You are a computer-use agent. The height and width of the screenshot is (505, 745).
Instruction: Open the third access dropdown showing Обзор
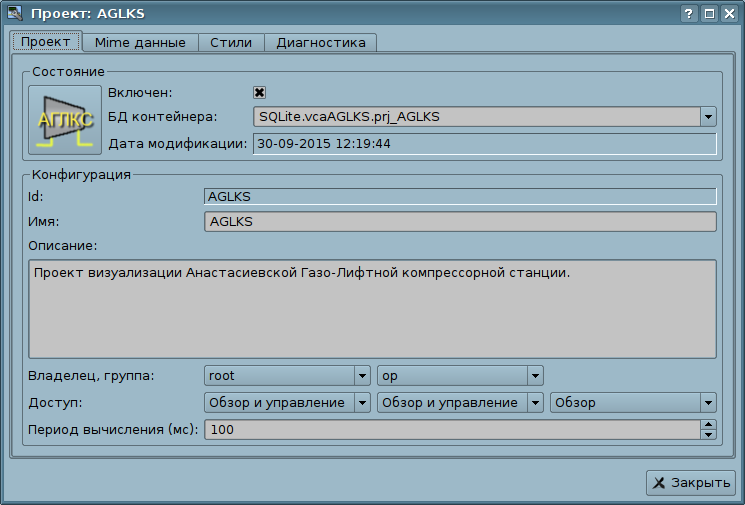click(708, 402)
